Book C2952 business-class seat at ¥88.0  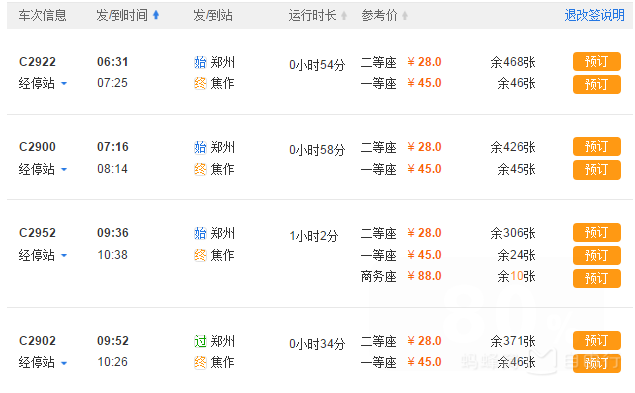pos(597,278)
